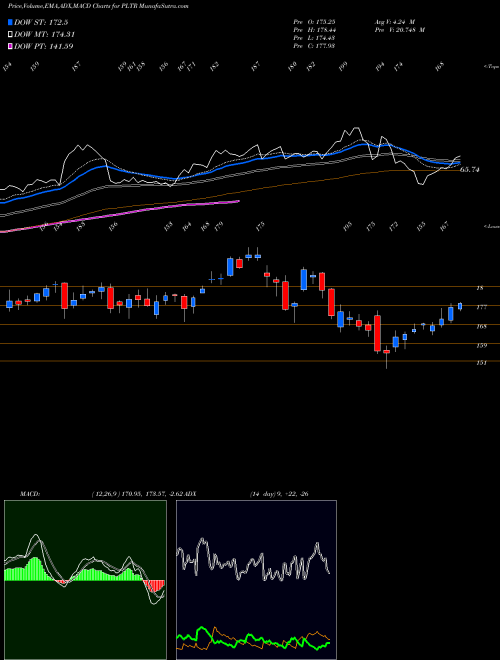Click the '65.74' label beside the EMA lines
The image size is (500, 660).
pos(469,170)
